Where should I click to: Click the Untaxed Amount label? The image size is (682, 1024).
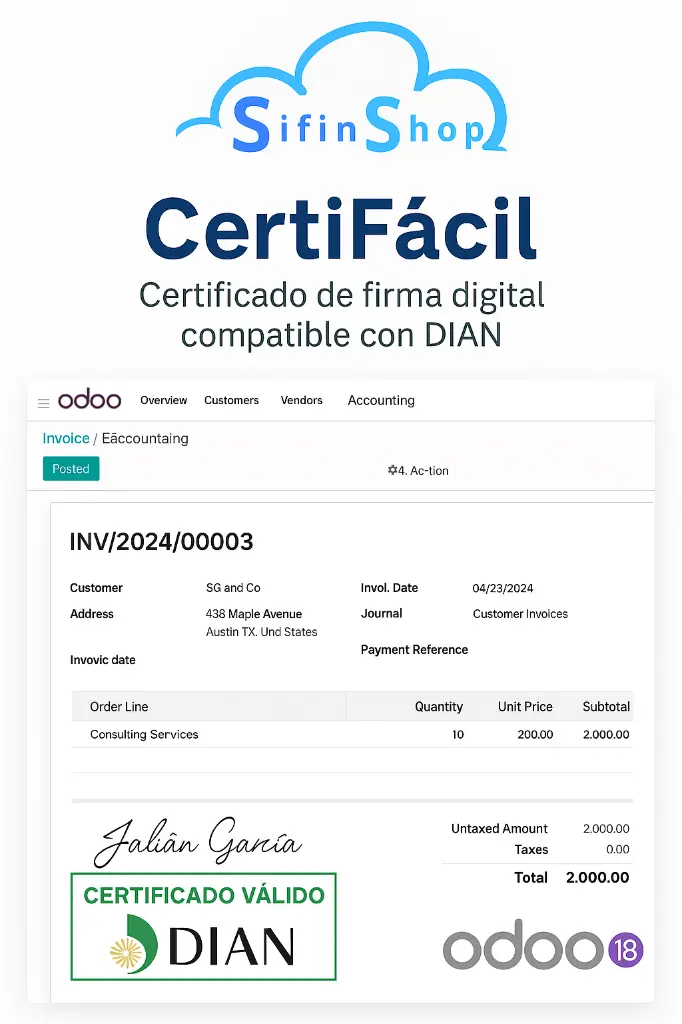coord(499,829)
